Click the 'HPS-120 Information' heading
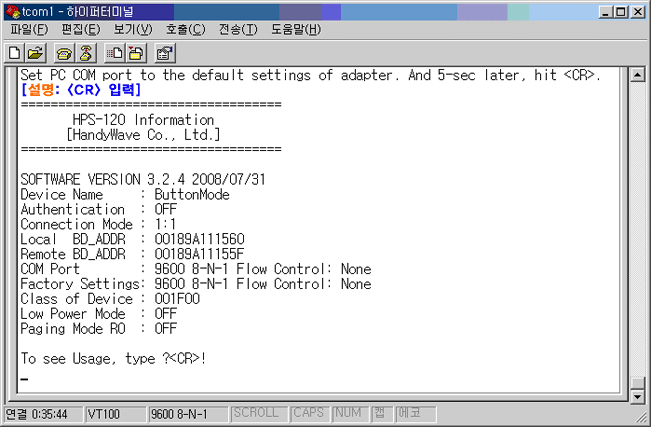 click(143, 120)
